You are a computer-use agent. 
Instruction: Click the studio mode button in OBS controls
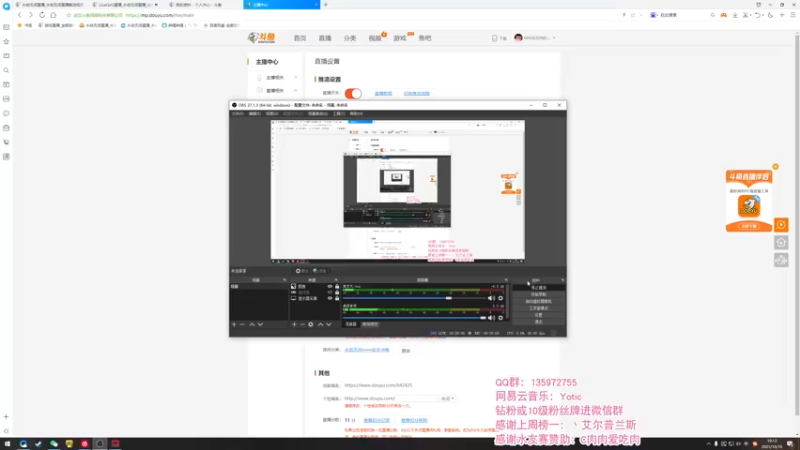538,308
